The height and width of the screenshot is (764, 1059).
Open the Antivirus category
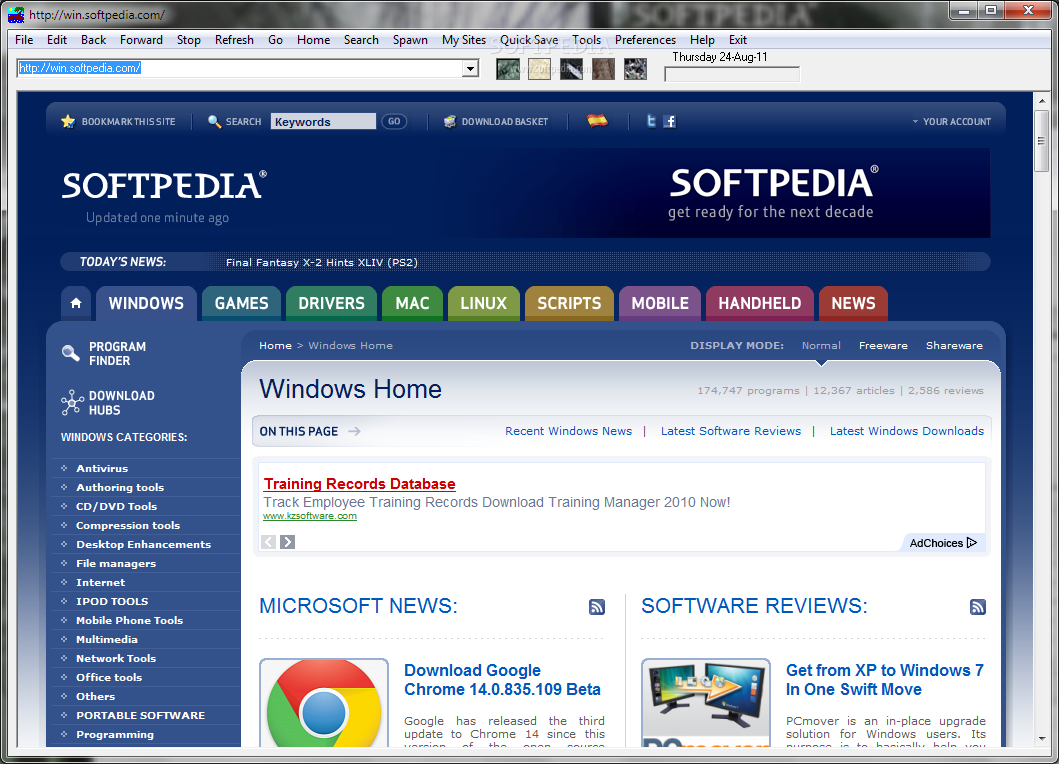point(102,468)
